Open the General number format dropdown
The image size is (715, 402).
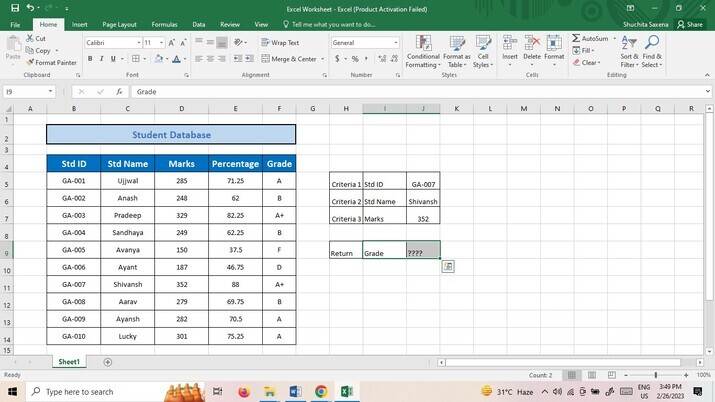pyautogui.click(x=395, y=43)
